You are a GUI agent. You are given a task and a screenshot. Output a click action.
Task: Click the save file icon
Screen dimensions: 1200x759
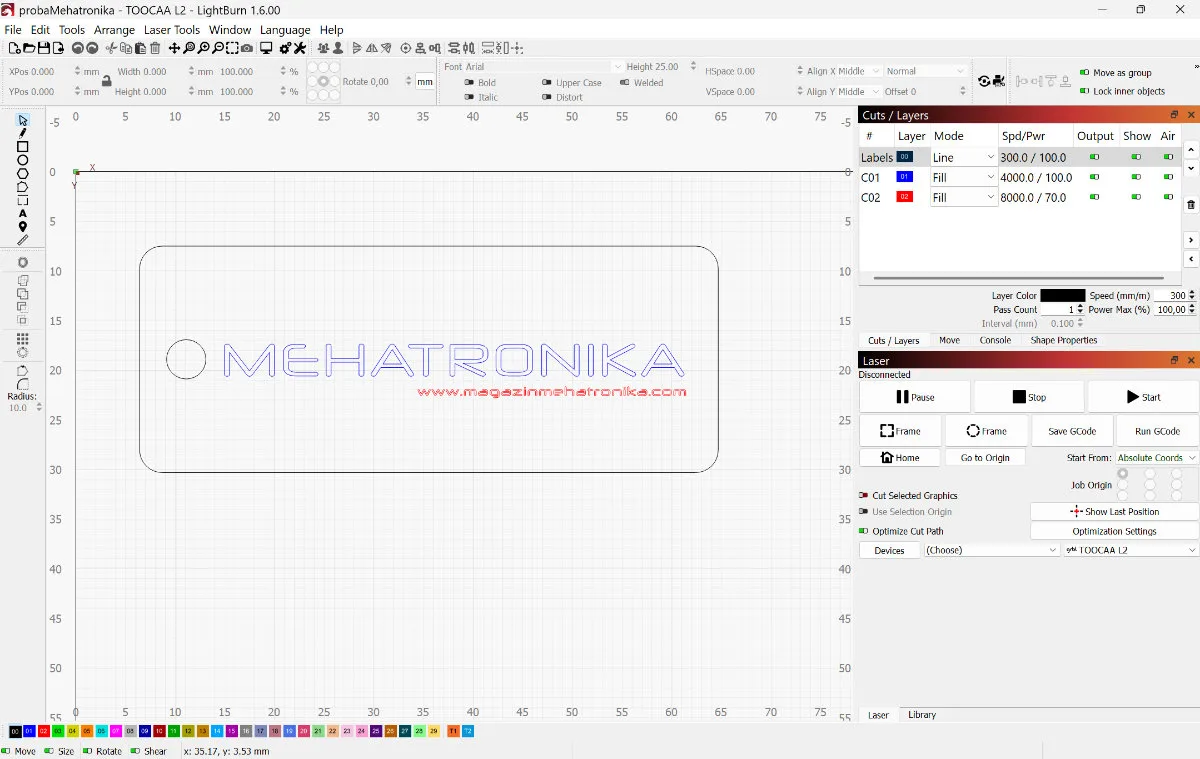pyautogui.click(x=44, y=48)
